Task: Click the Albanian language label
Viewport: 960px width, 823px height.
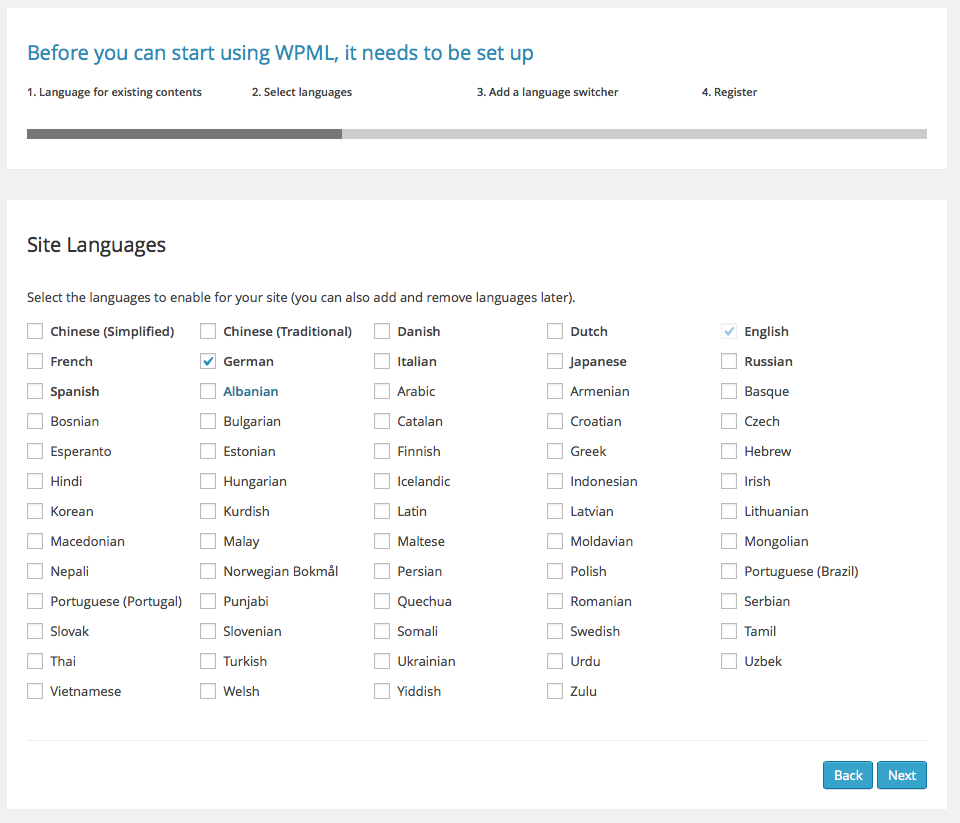Action: (x=250, y=391)
